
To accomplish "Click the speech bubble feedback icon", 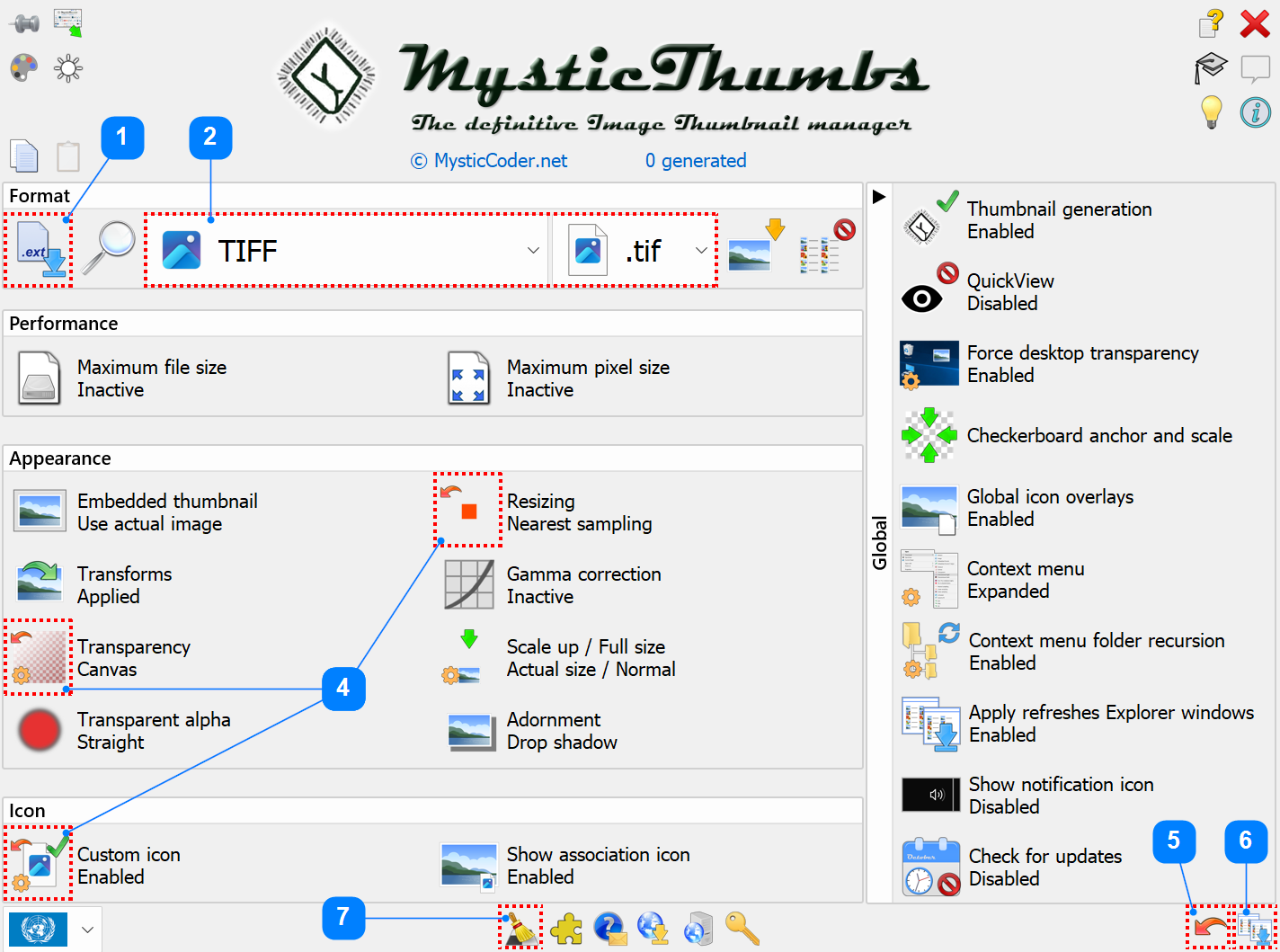I will (1255, 68).
